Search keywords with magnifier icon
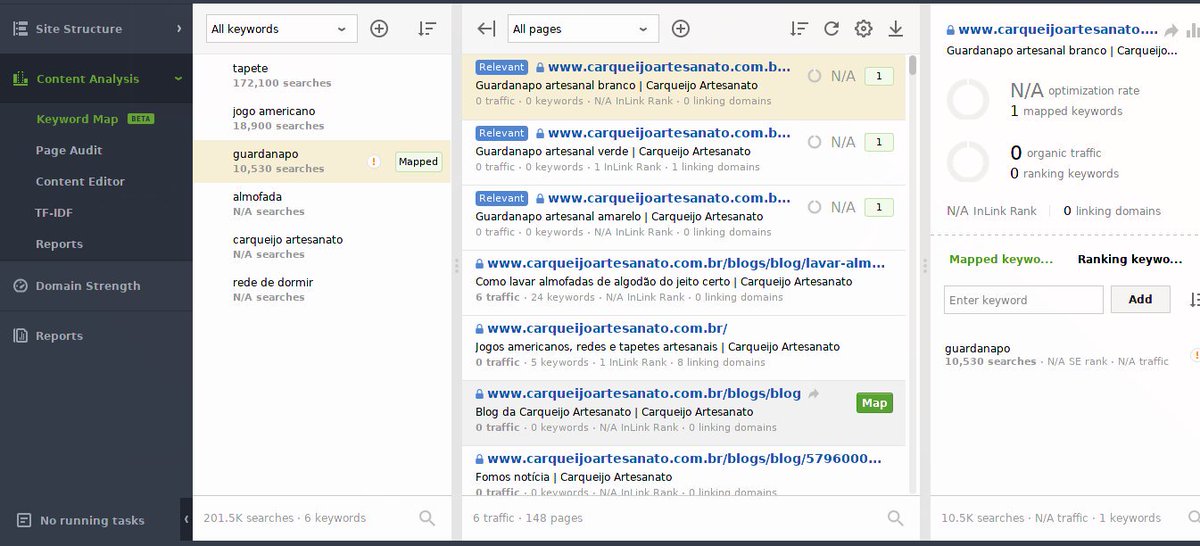1200x546 pixels. (x=427, y=518)
